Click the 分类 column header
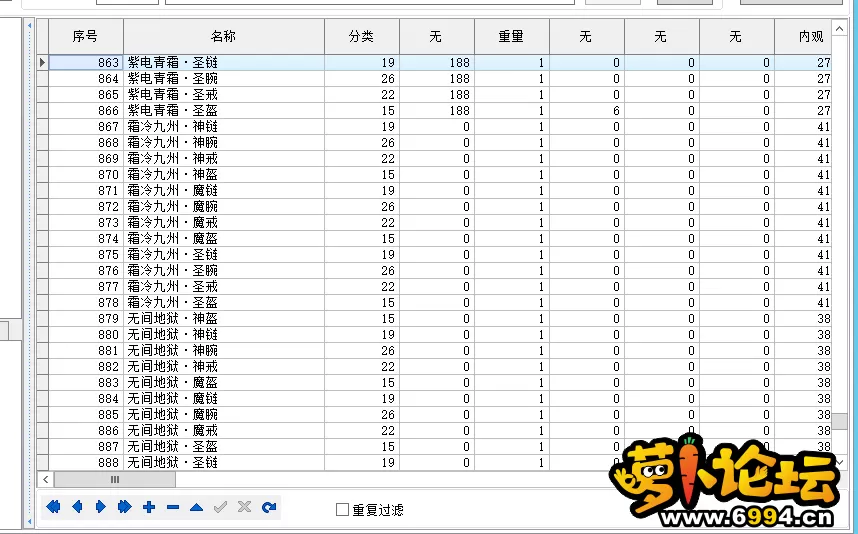The image size is (858, 534). pyautogui.click(x=362, y=36)
